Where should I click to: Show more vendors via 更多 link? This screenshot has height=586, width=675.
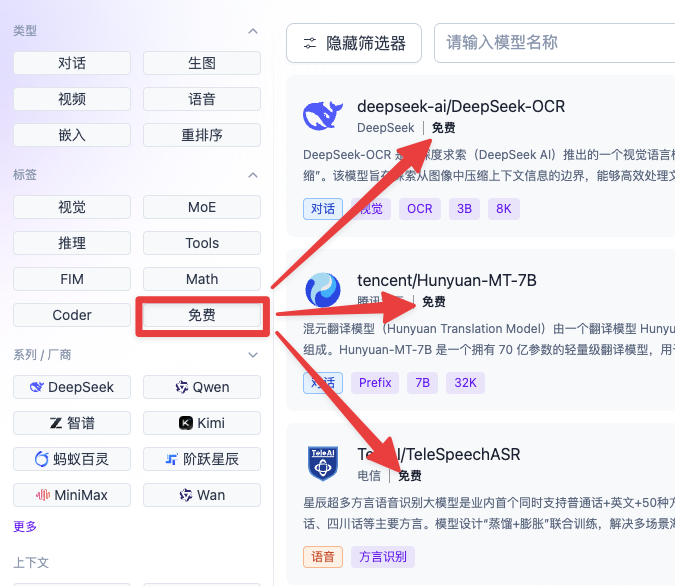pos(25,526)
